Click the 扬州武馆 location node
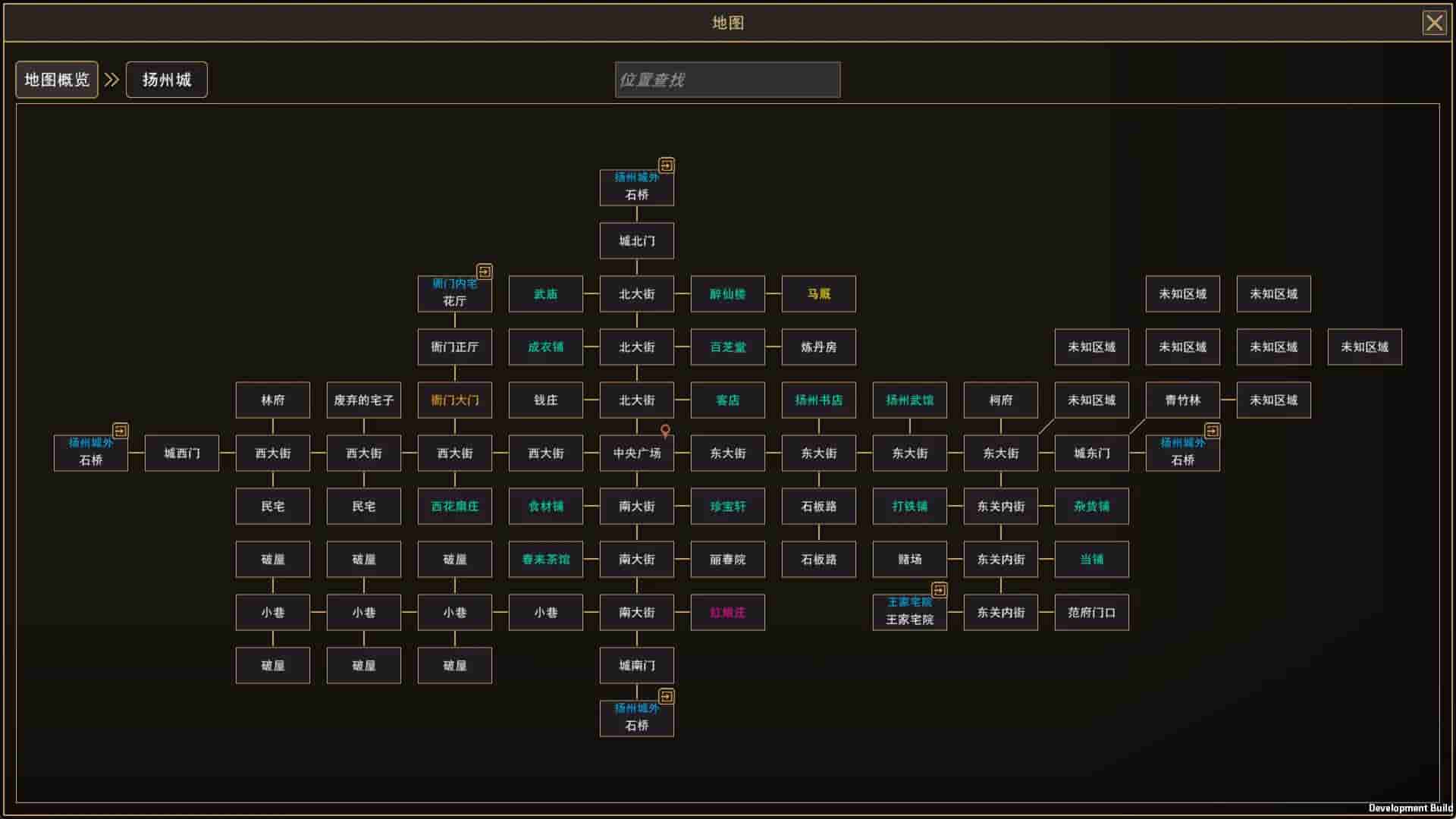The image size is (1456, 819). point(909,400)
